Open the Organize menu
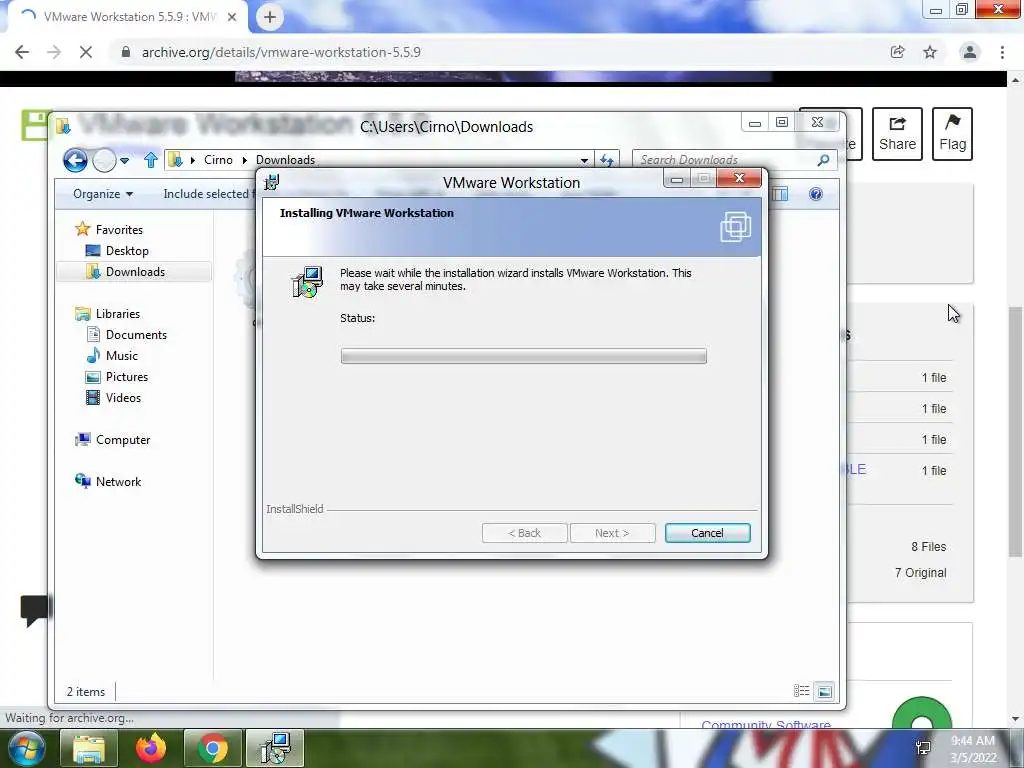This screenshot has width=1024, height=768. coord(103,194)
